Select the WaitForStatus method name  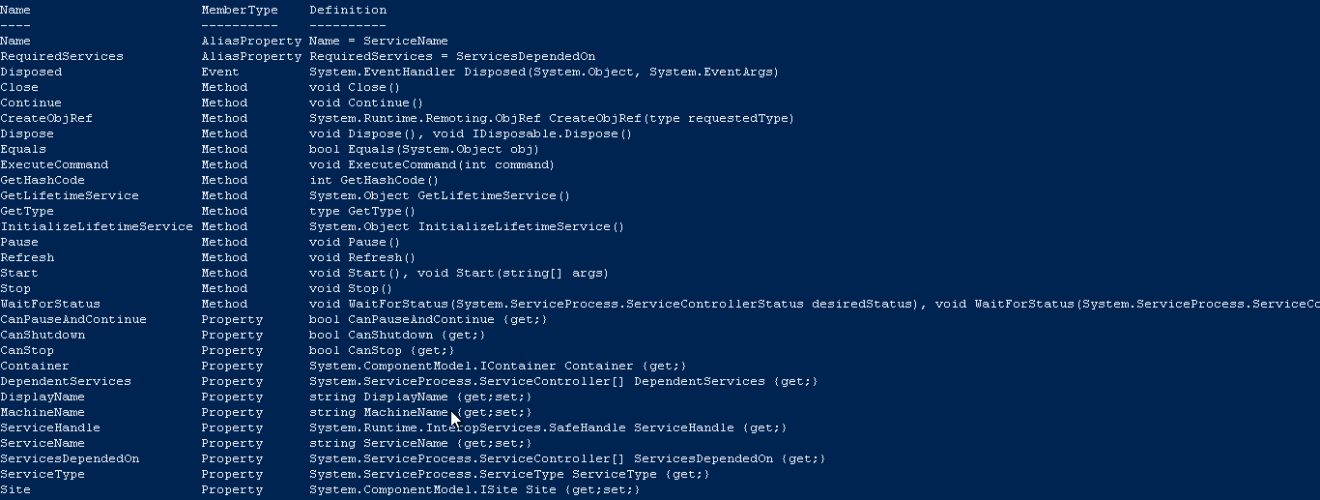(50, 304)
